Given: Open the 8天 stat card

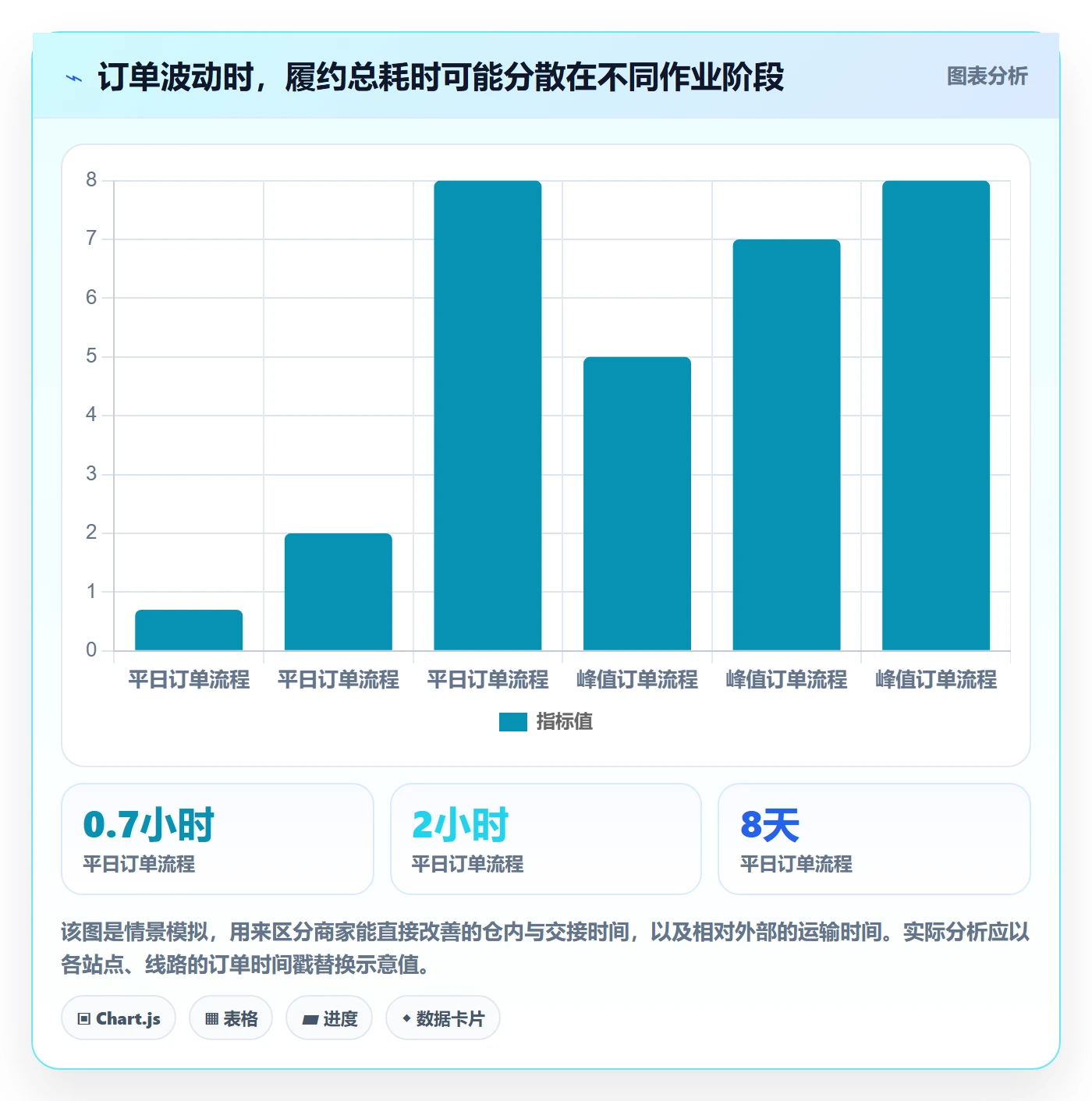Looking at the screenshot, I should [x=874, y=839].
